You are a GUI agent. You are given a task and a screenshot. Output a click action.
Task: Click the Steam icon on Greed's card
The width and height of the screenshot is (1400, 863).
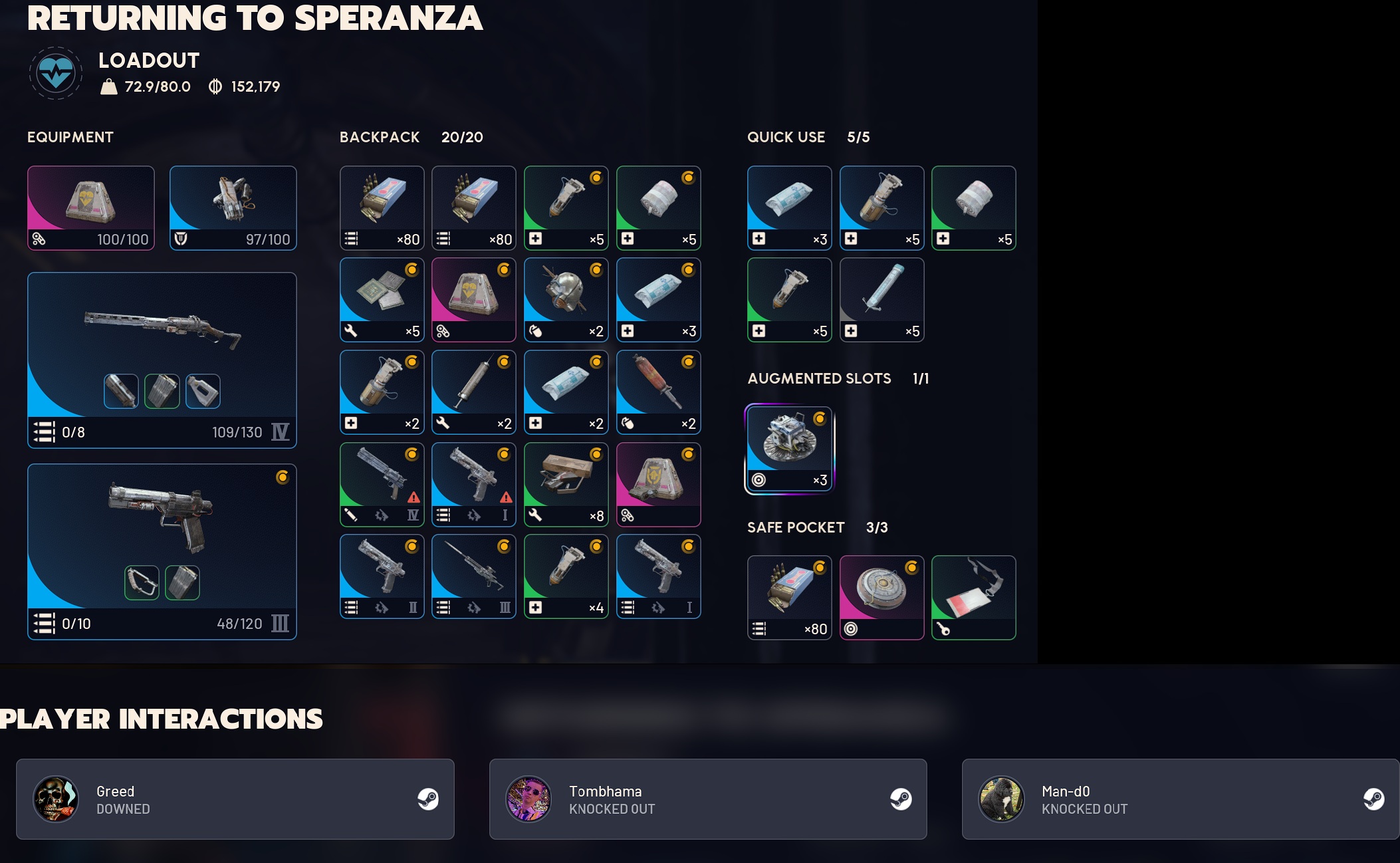428,799
